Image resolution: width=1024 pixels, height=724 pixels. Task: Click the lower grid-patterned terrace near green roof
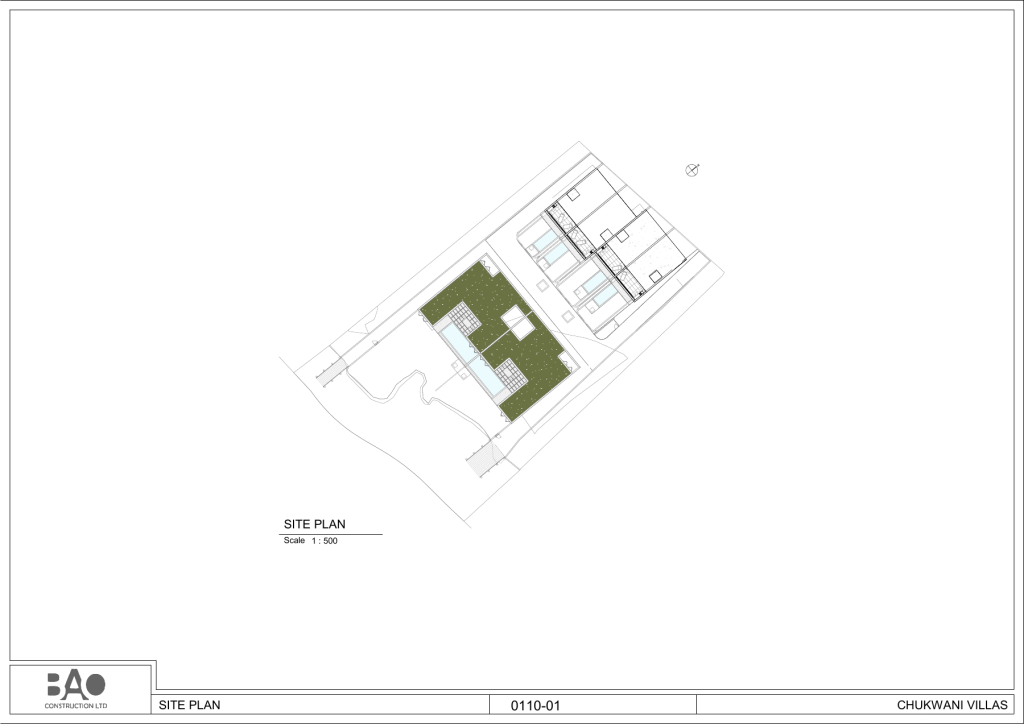511,375
